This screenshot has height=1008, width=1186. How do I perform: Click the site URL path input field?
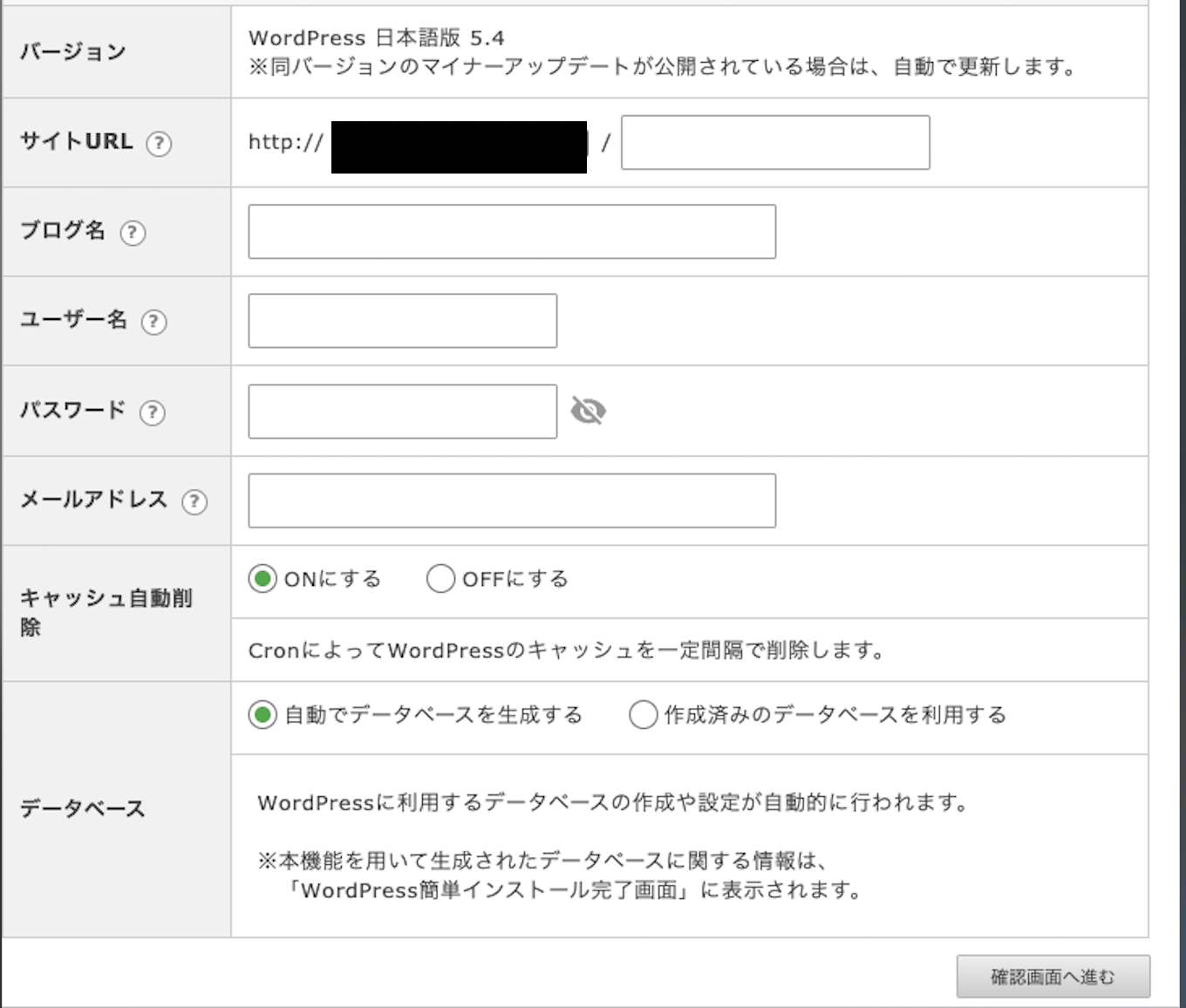click(775, 142)
